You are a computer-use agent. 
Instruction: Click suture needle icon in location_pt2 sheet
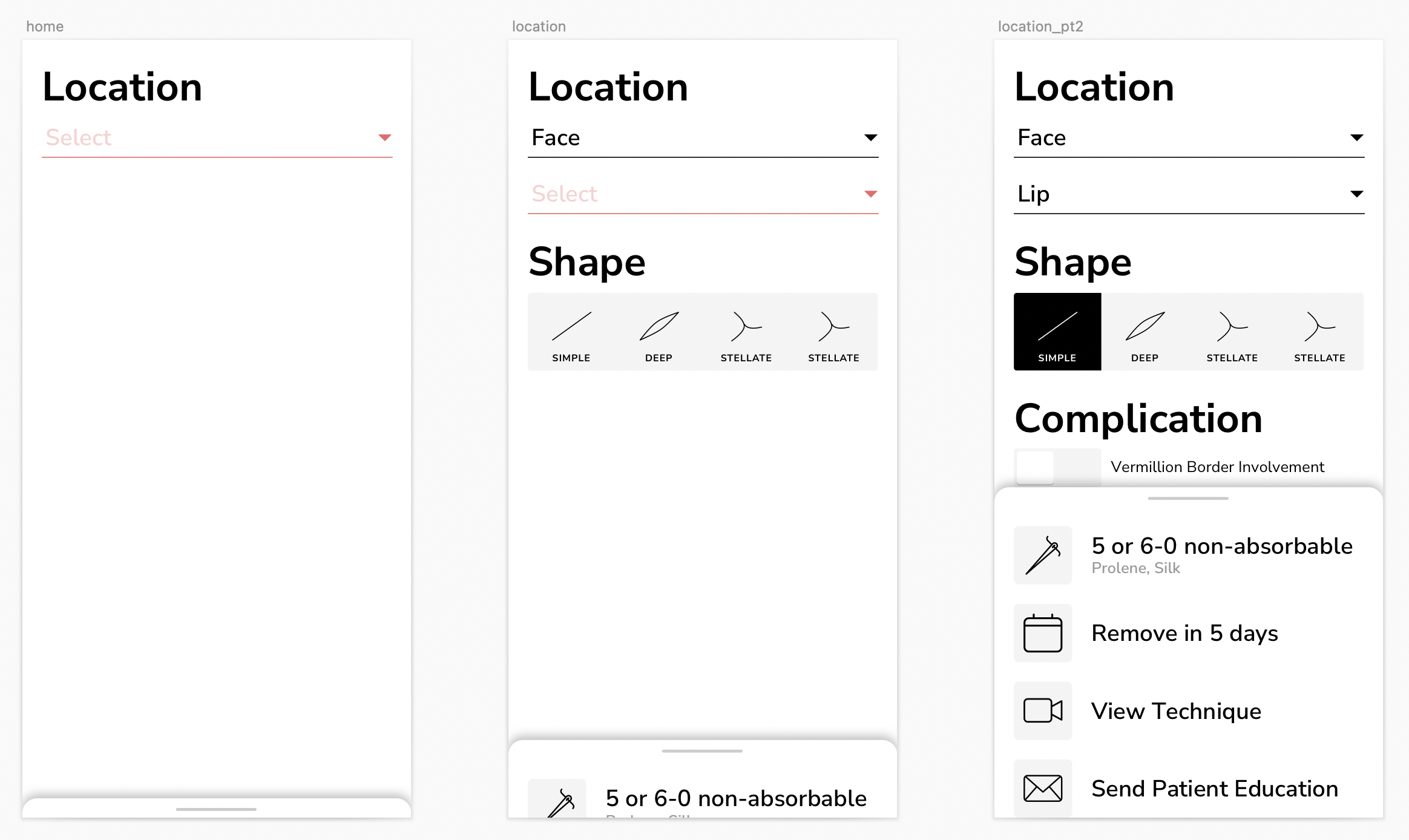click(1042, 555)
